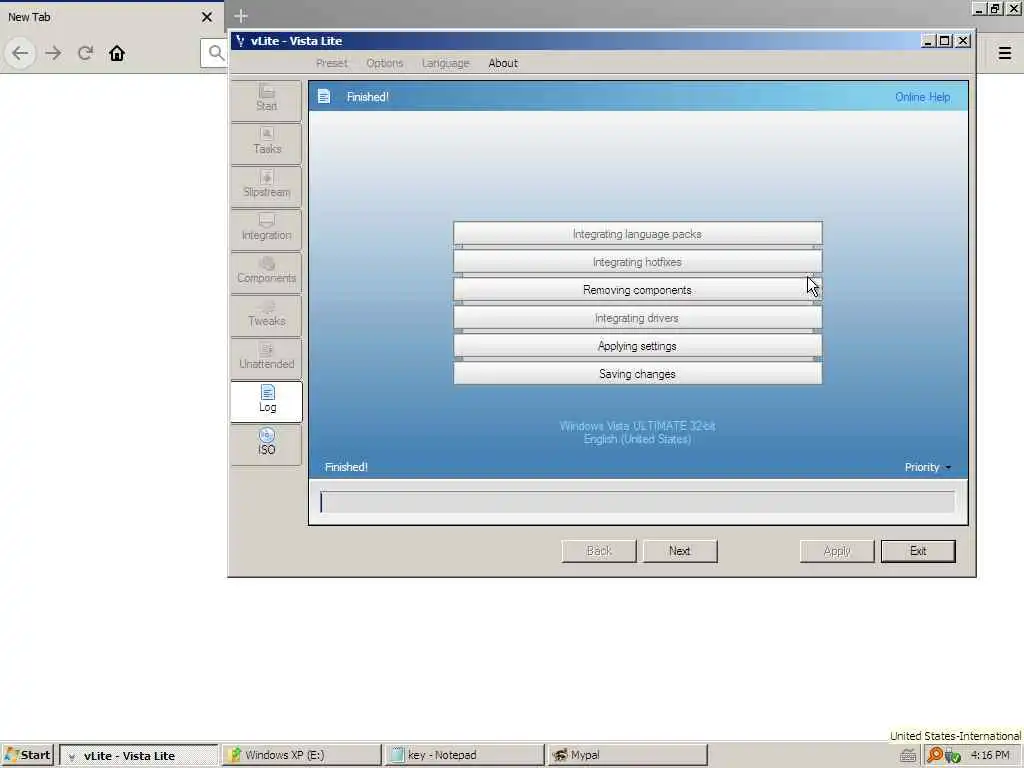Screen dimensions: 1024x768
Task: Switch to Windows XP (E:) taskbar window
Action: 302,755
